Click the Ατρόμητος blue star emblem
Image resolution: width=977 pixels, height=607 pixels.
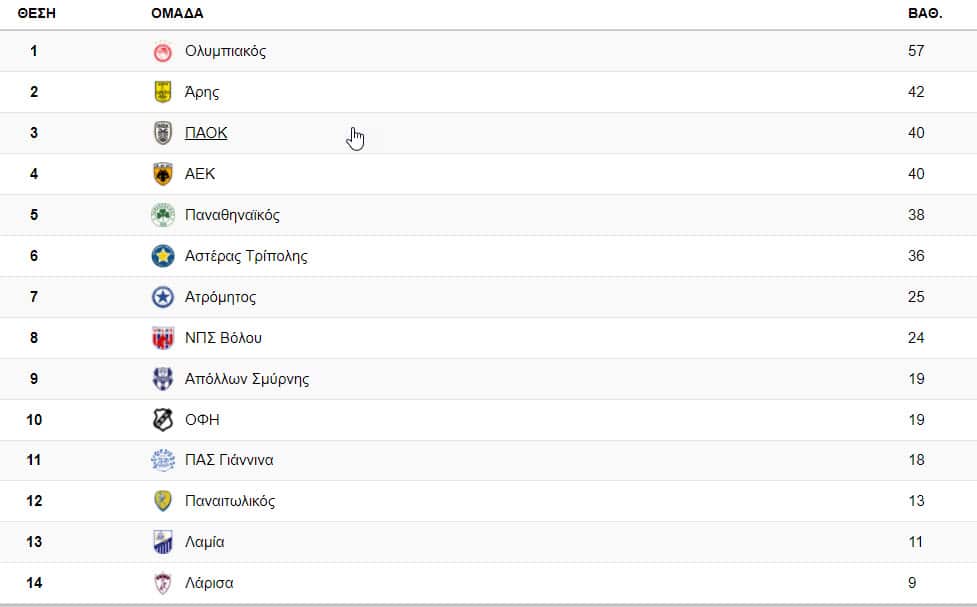pos(162,297)
